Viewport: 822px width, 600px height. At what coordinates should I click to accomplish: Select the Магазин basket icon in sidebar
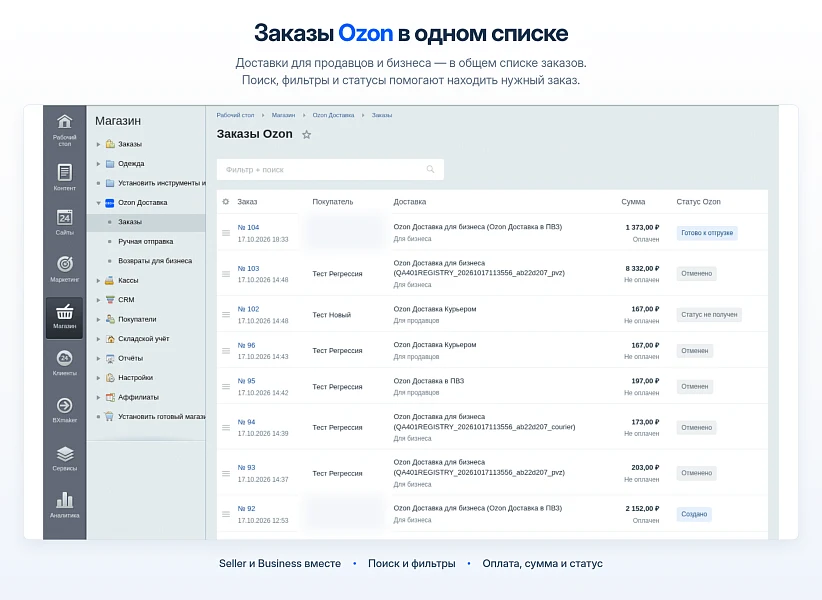pos(64,317)
